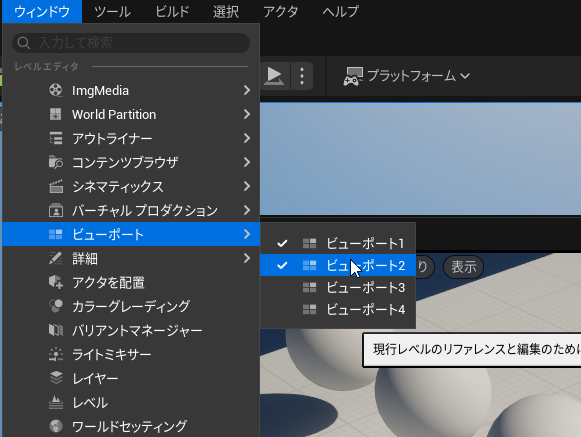
Task: Click the 表示 viewport button
Action: (464, 267)
